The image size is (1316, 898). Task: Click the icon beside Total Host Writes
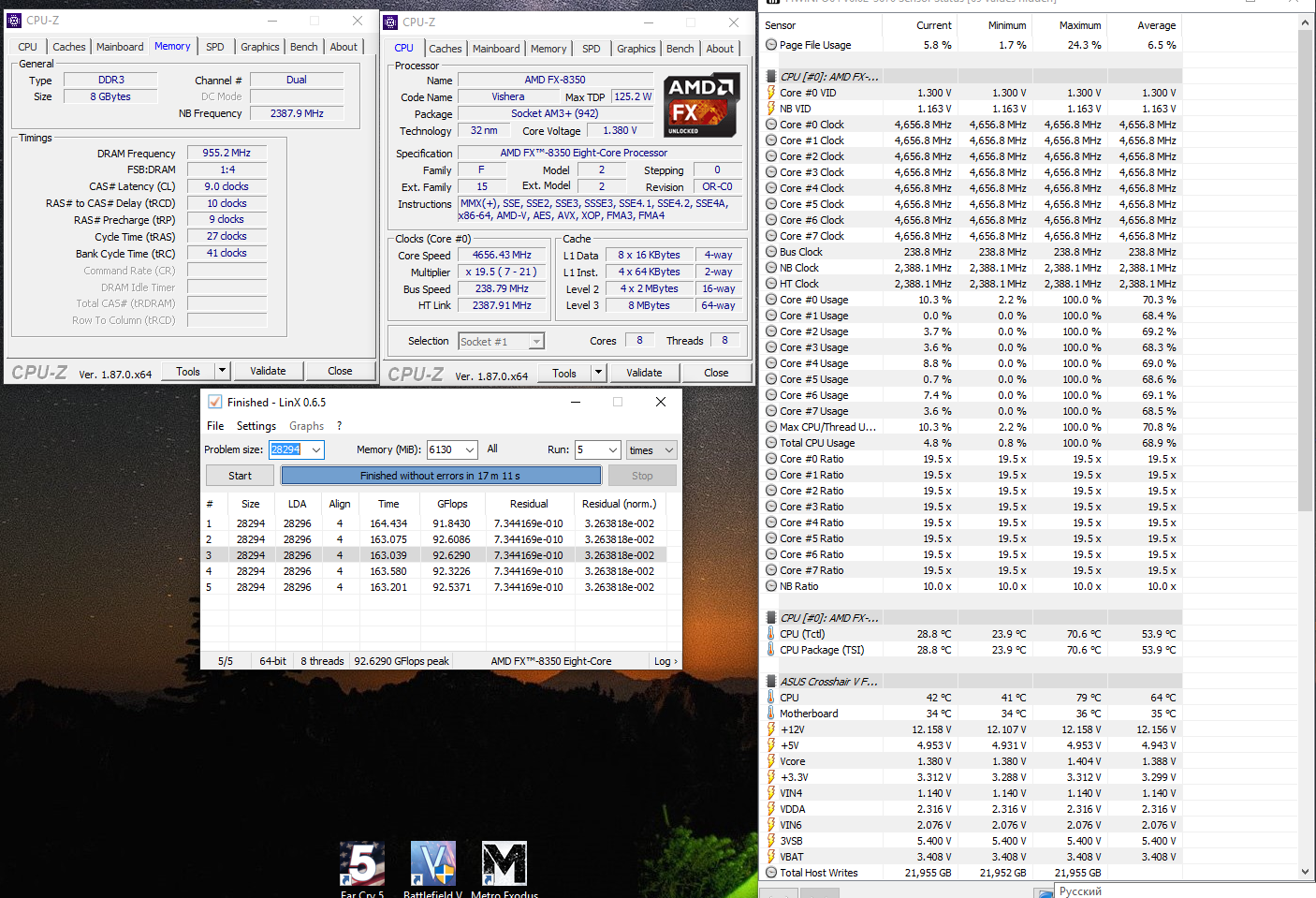click(771, 873)
